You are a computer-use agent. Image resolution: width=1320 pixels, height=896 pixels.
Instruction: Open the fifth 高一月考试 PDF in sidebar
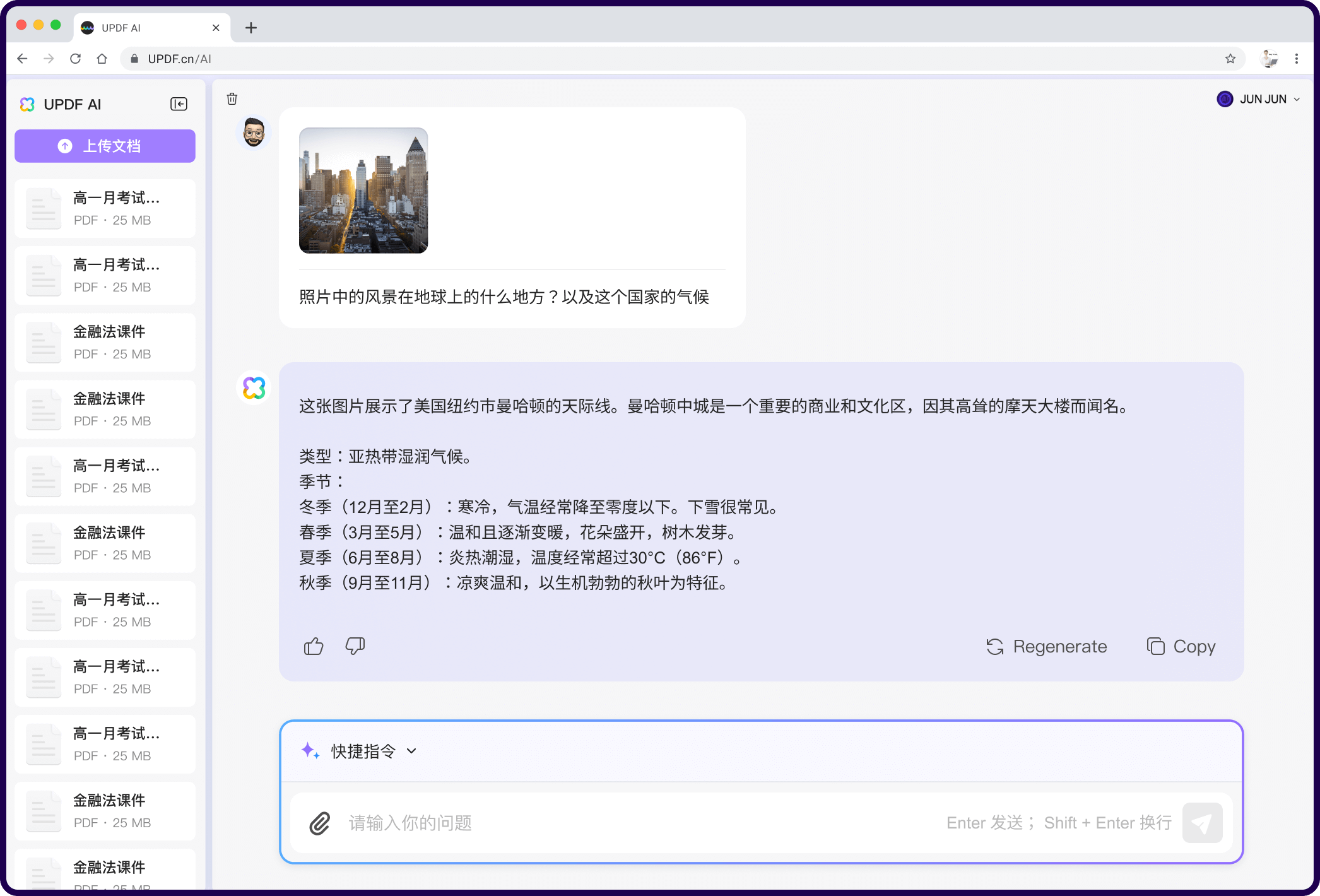pos(105,676)
